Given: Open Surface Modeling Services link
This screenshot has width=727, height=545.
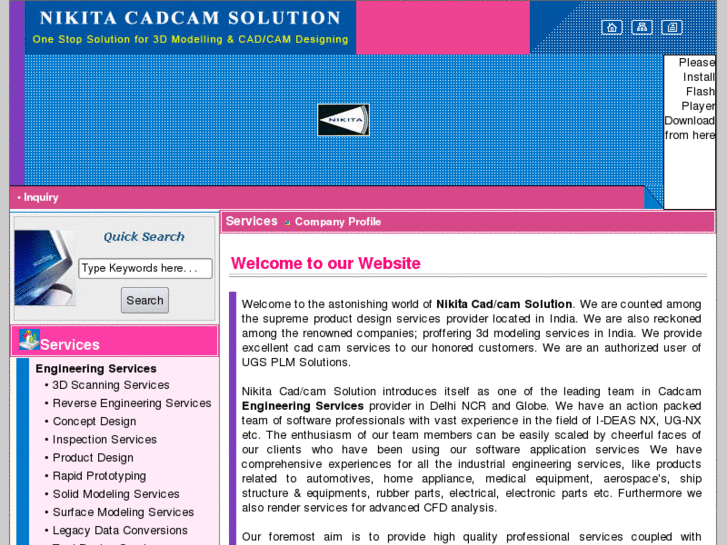Looking at the screenshot, I should coord(123,512).
